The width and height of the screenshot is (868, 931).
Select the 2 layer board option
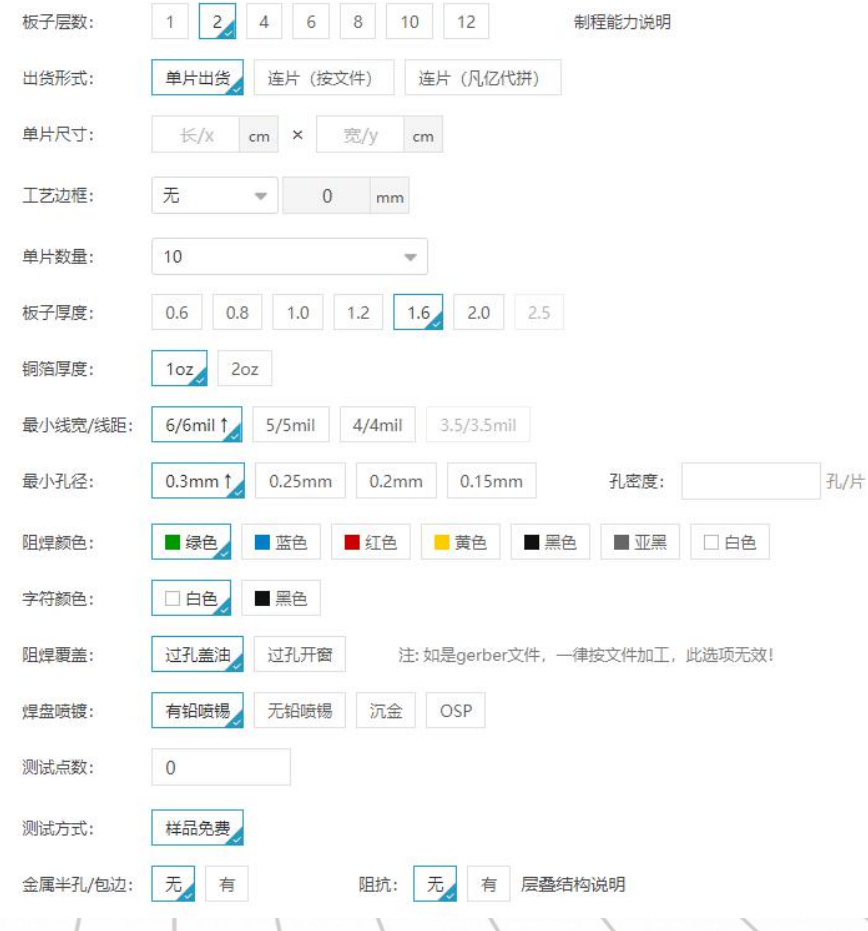pyautogui.click(x=217, y=21)
